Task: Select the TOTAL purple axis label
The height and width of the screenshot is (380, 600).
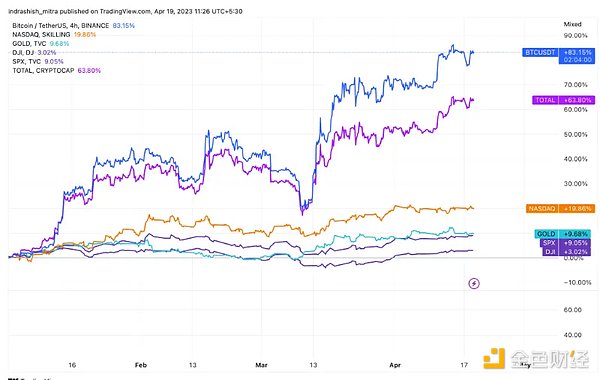Action: pos(563,100)
